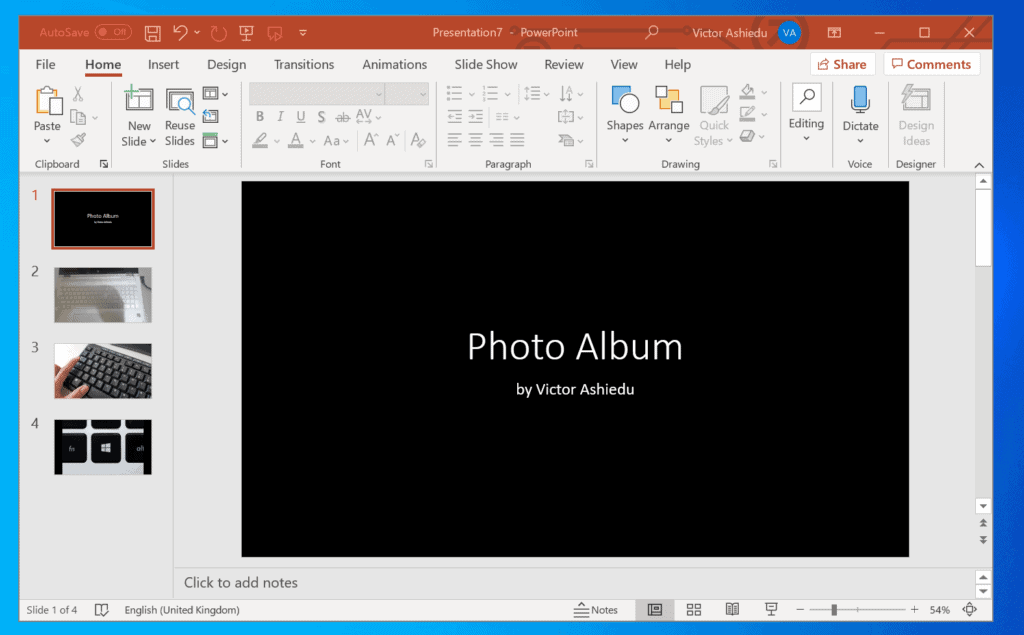The image size is (1024, 635).
Task: Open the Transitions tab
Action: point(303,63)
